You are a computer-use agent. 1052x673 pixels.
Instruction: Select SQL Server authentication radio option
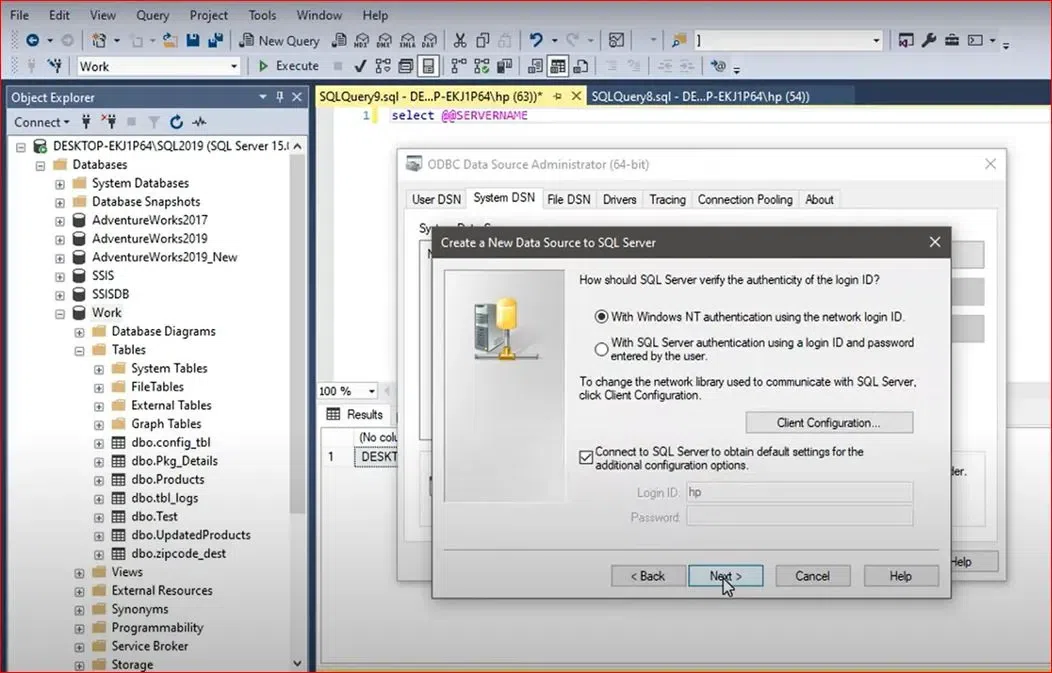601,349
